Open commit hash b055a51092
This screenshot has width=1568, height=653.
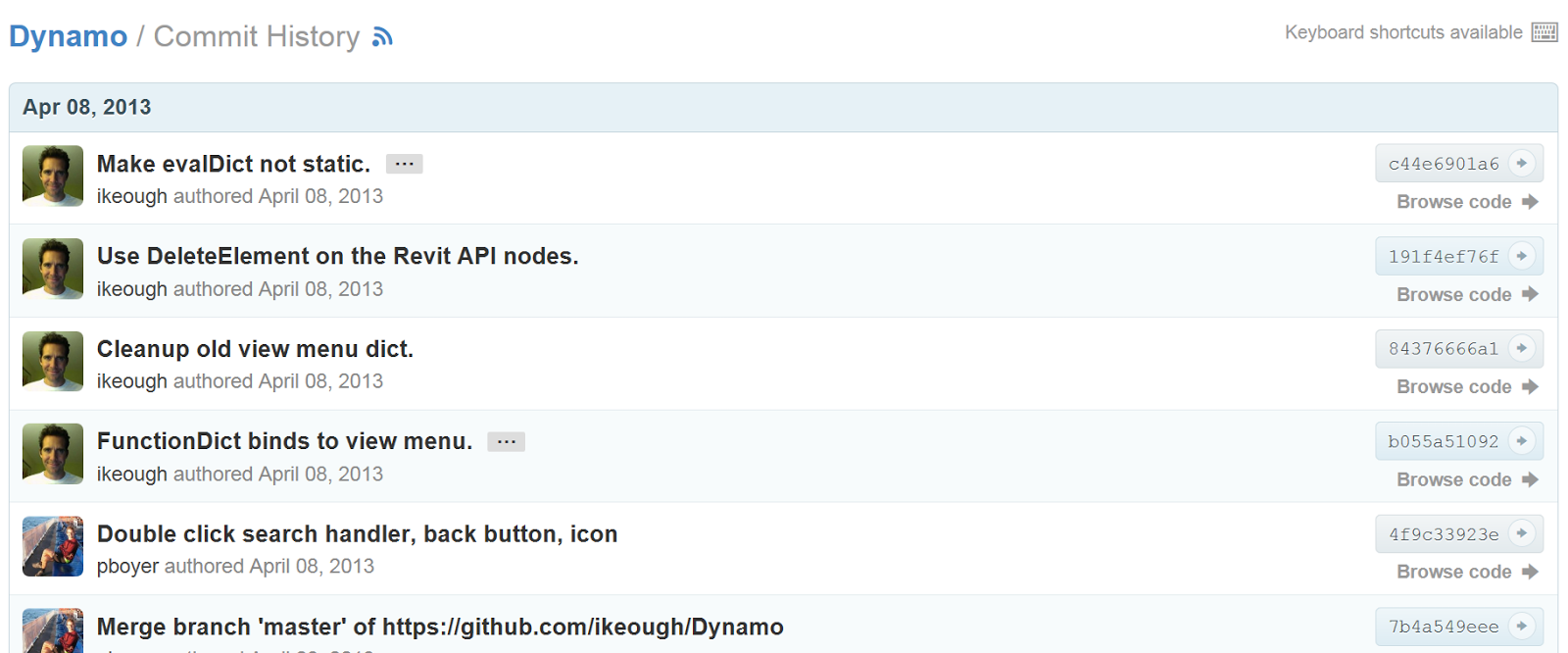coord(1444,442)
